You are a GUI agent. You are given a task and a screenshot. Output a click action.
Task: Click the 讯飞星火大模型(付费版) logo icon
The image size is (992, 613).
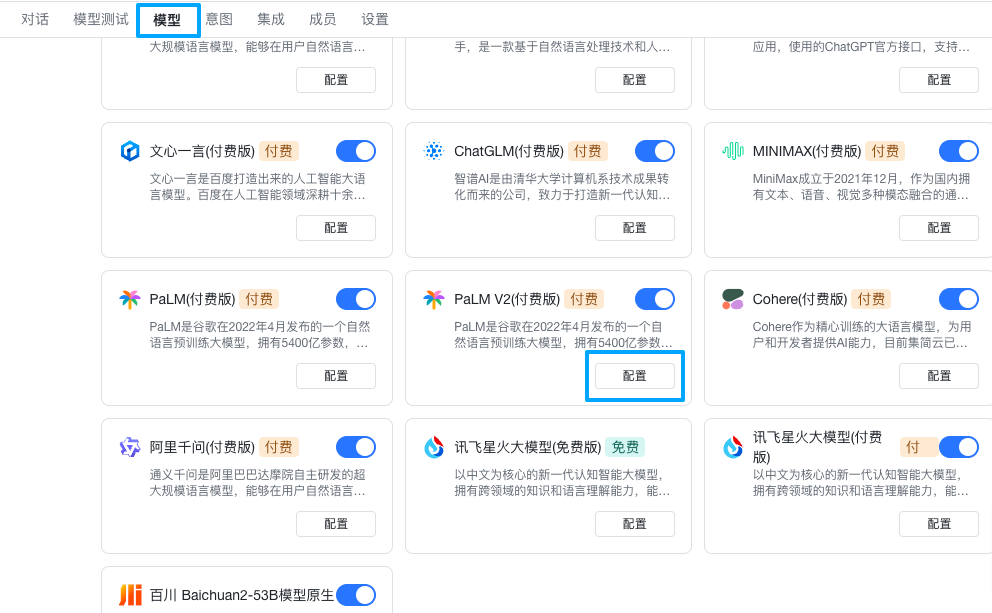733,447
